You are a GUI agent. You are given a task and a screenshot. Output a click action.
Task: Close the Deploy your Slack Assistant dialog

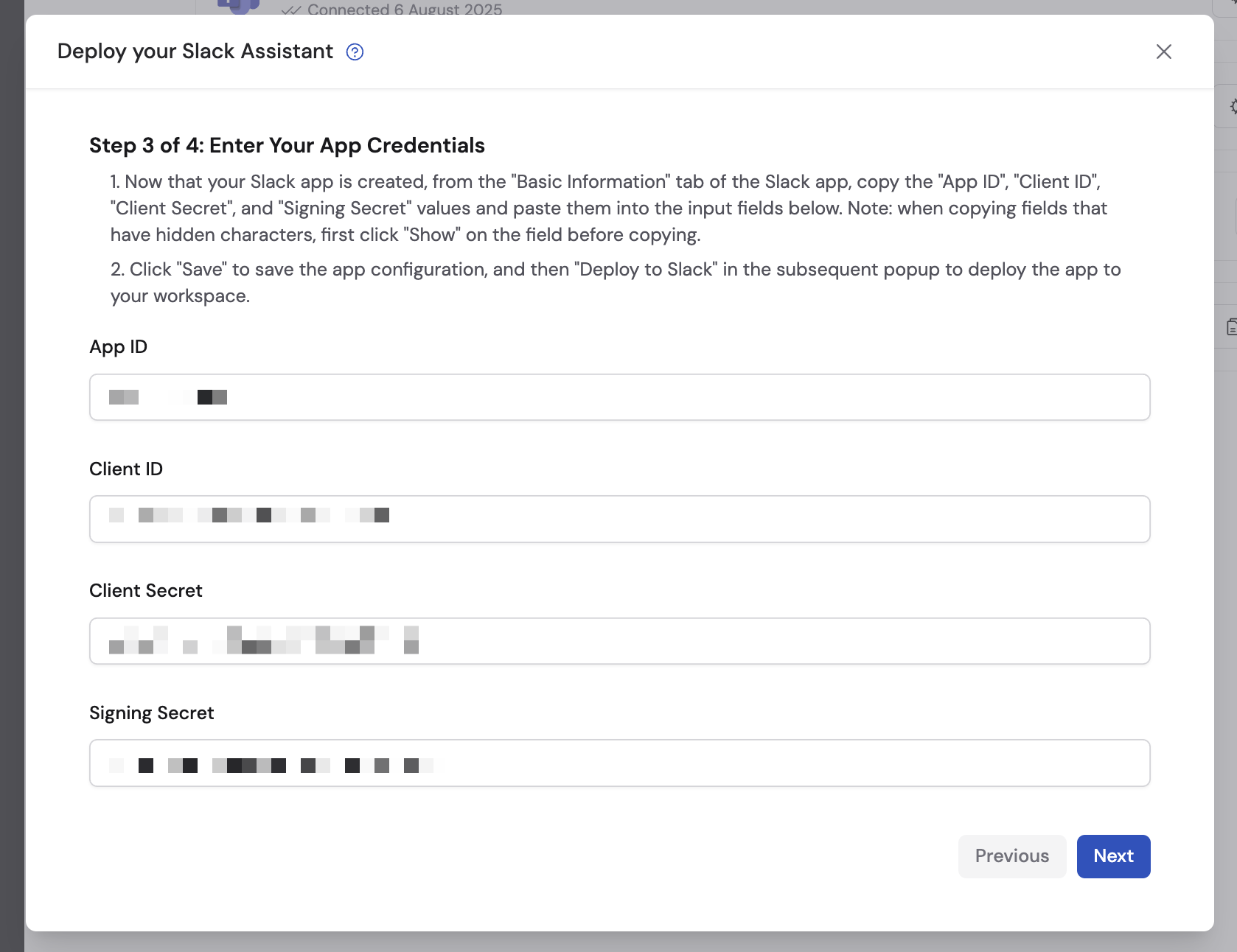click(x=1163, y=52)
